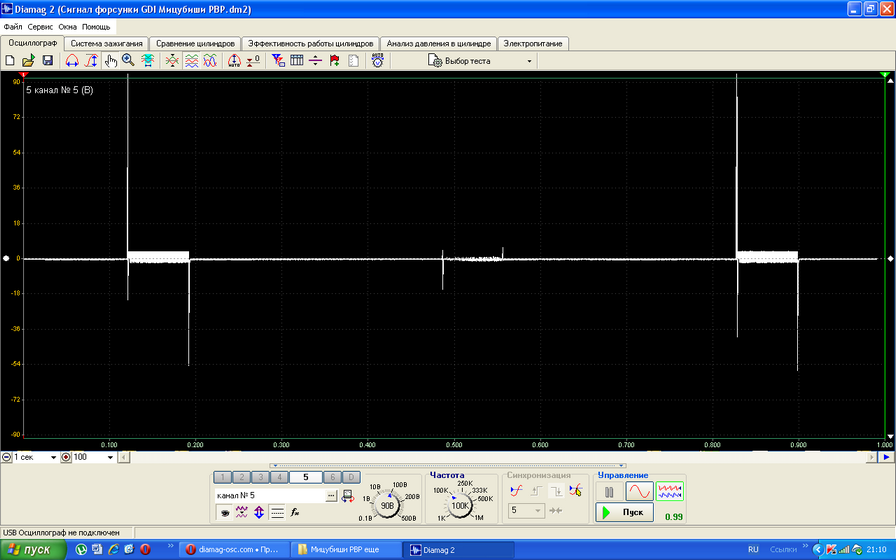Click the Пуск start button
The image size is (896, 560).
(x=625, y=513)
